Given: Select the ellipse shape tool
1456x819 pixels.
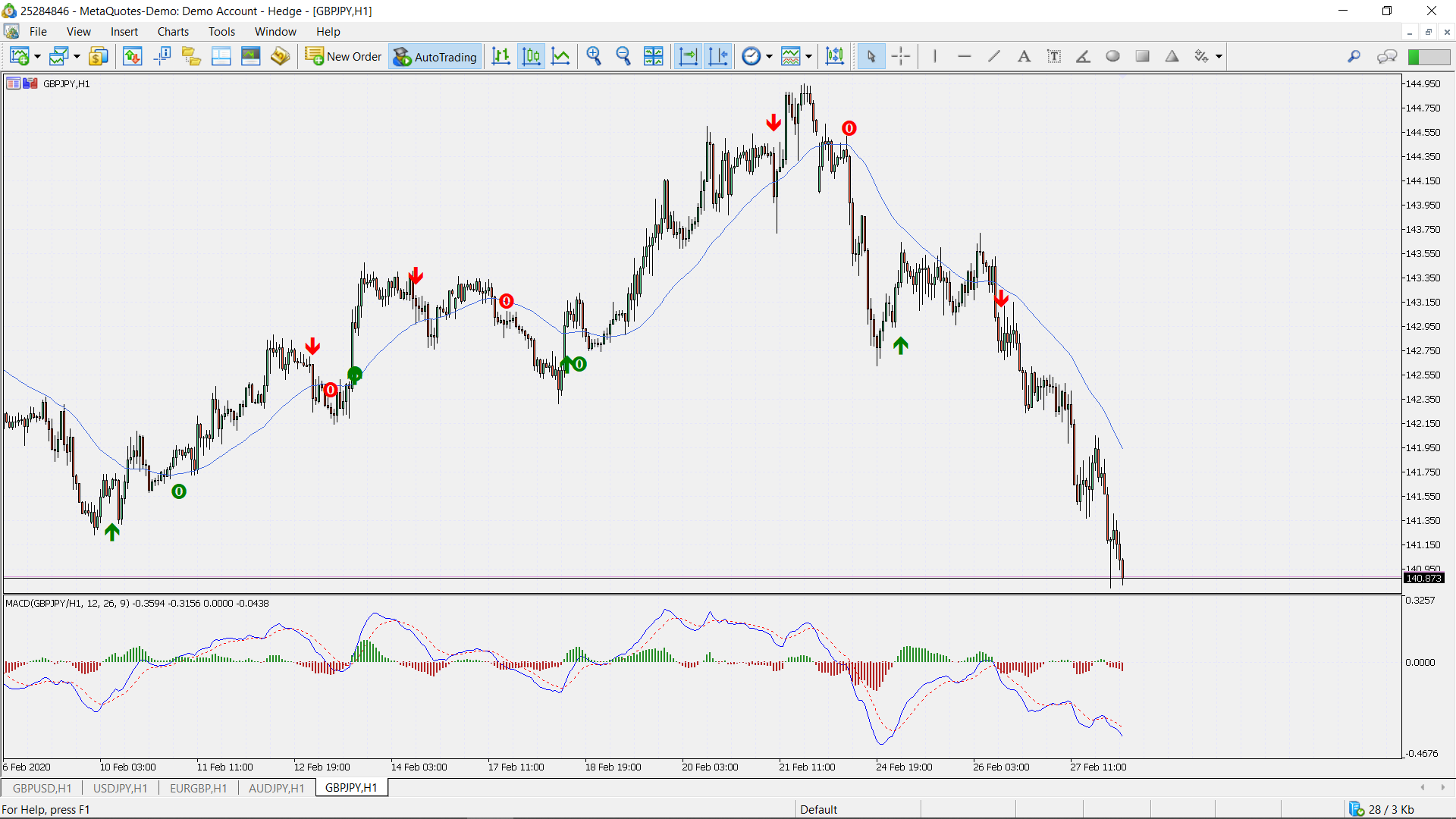Looking at the screenshot, I should pyautogui.click(x=1112, y=56).
